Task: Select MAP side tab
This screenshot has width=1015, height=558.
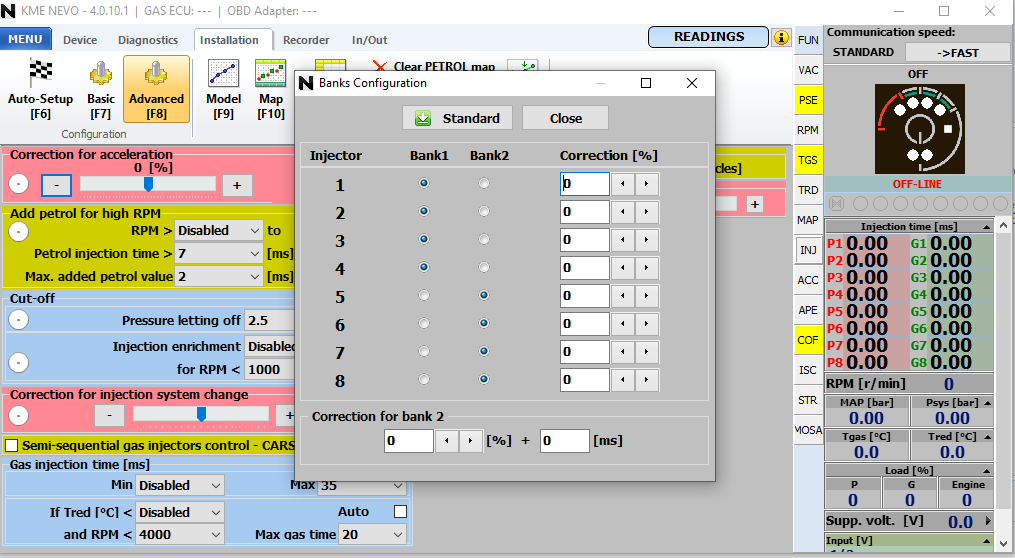Action: point(808,220)
